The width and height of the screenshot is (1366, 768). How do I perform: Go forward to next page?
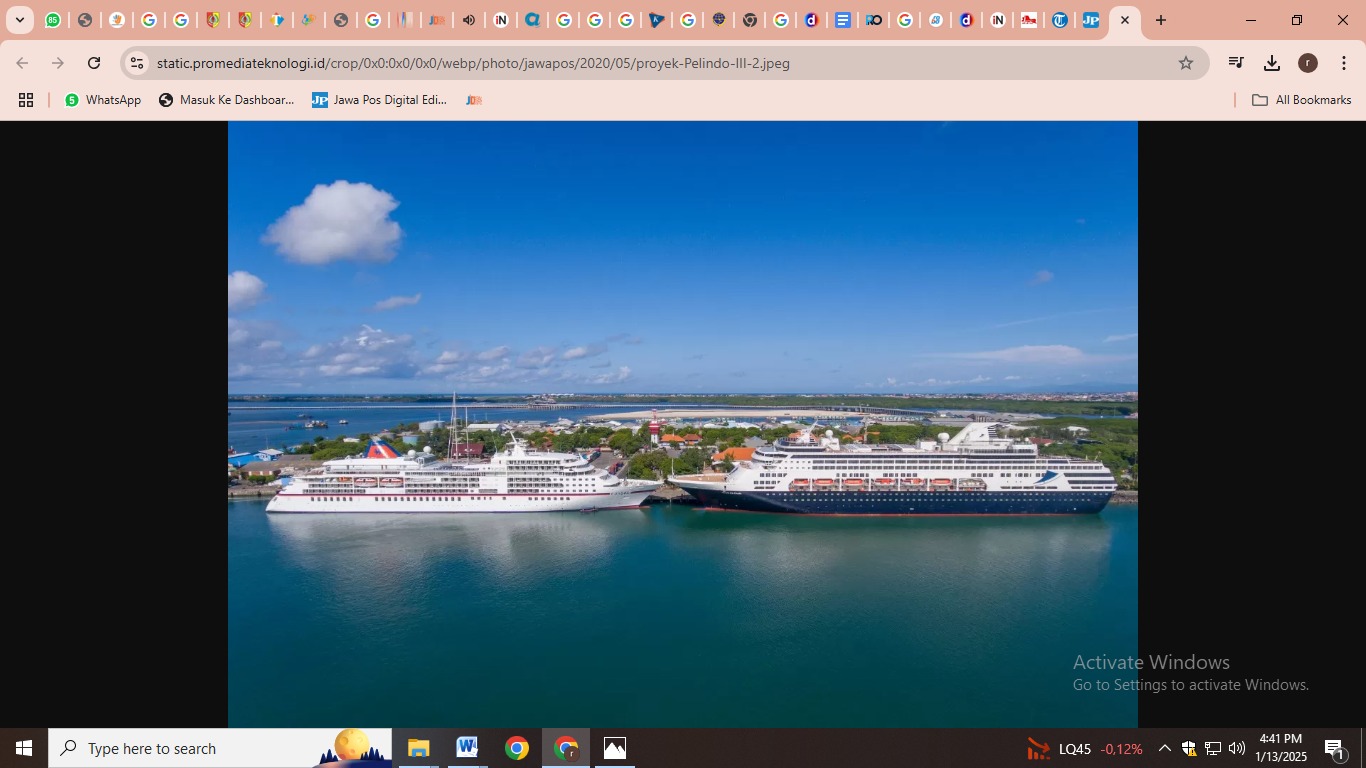tap(58, 63)
